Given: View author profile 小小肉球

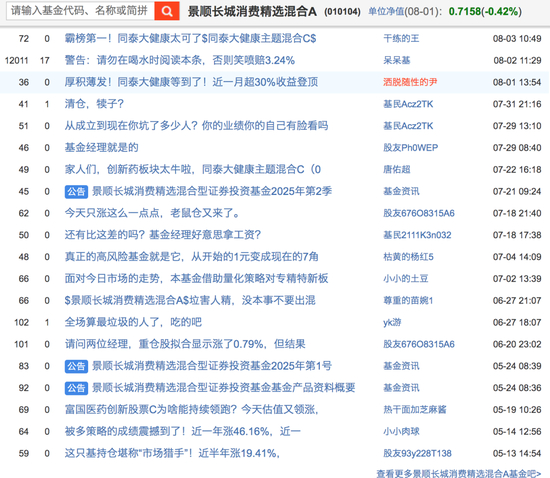Looking at the screenshot, I should pos(401,431).
